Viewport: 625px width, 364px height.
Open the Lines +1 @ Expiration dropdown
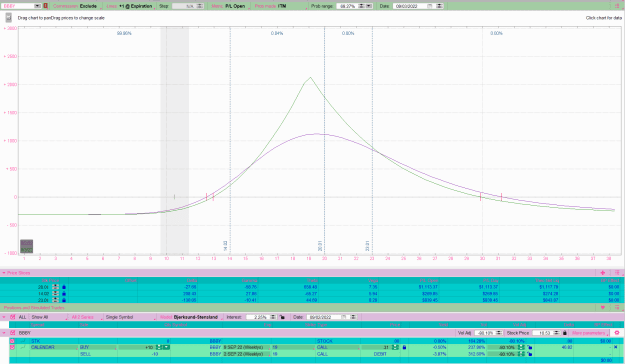[130, 6]
